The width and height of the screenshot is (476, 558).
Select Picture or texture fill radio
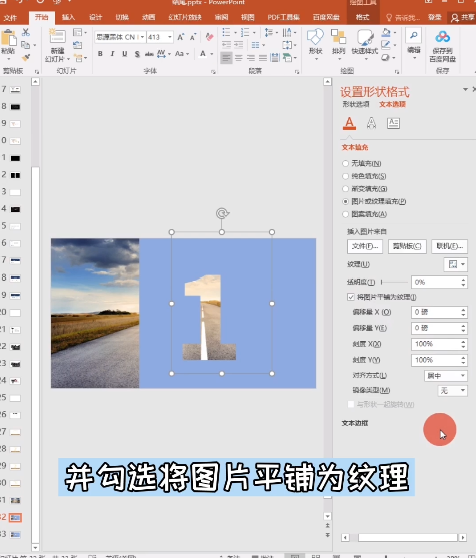click(x=345, y=201)
